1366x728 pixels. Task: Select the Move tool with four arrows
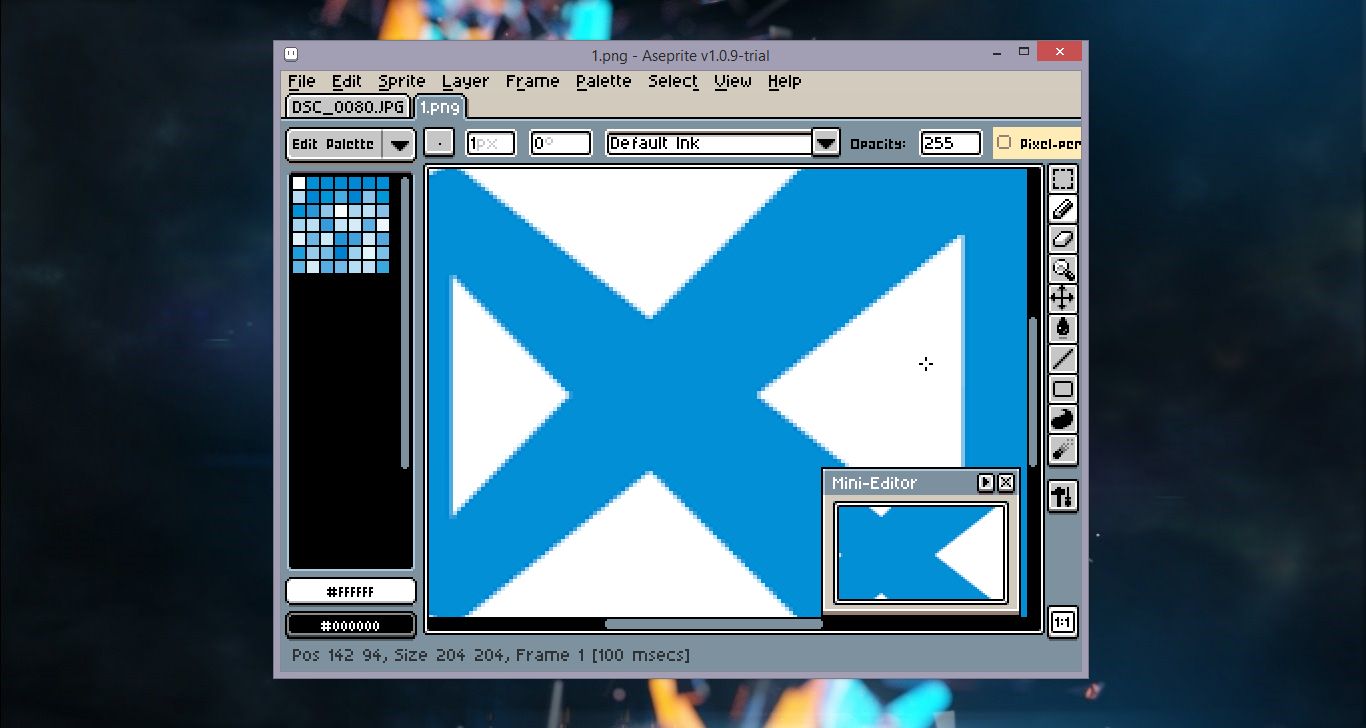coord(1062,299)
